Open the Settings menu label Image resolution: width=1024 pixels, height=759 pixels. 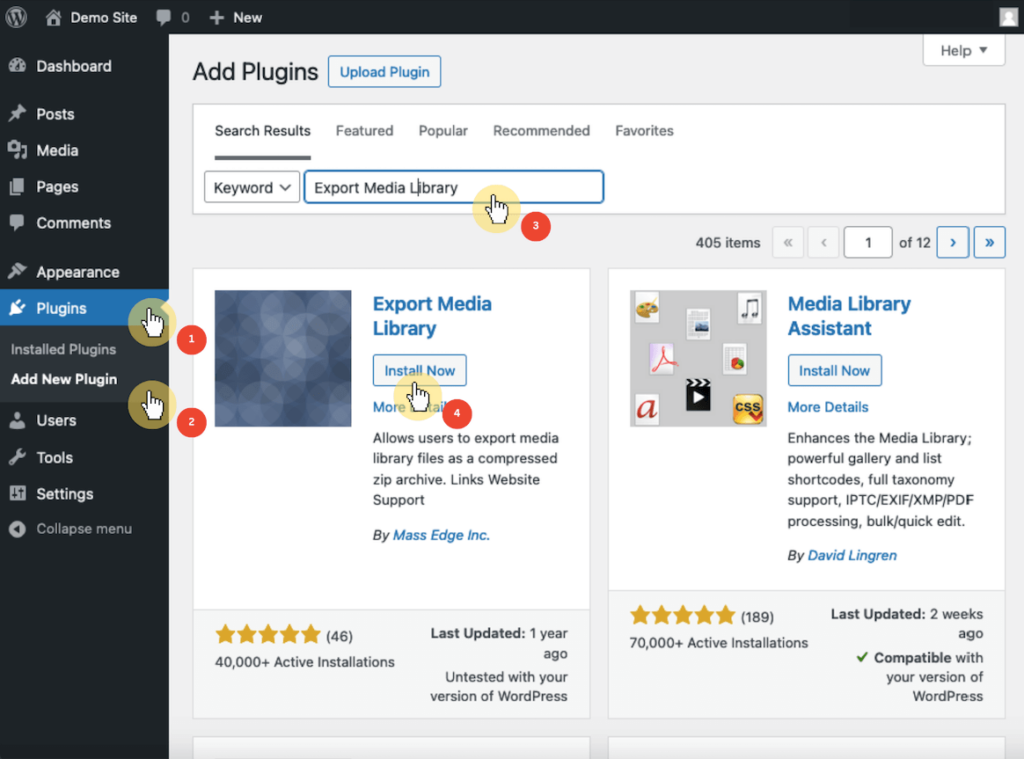tap(65, 494)
